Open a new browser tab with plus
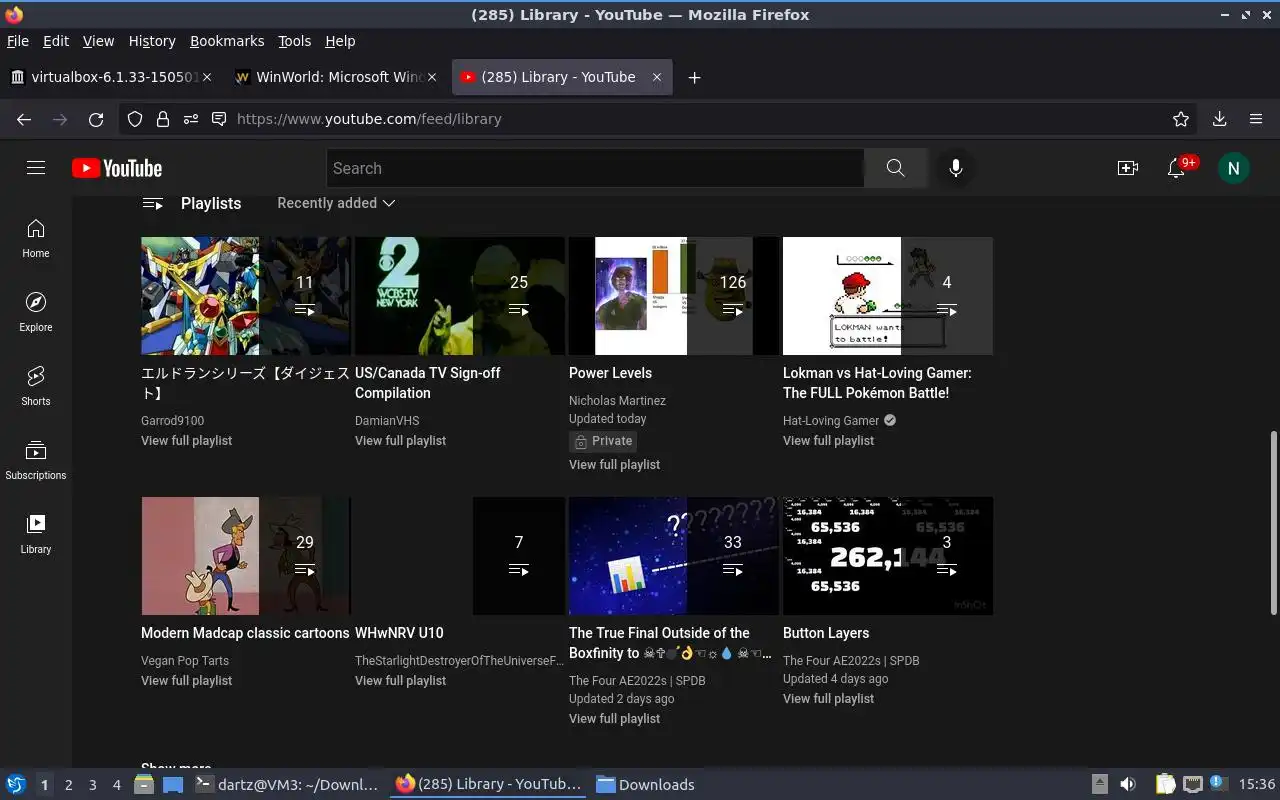The width and height of the screenshot is (1280, 800). click(694, 77)
